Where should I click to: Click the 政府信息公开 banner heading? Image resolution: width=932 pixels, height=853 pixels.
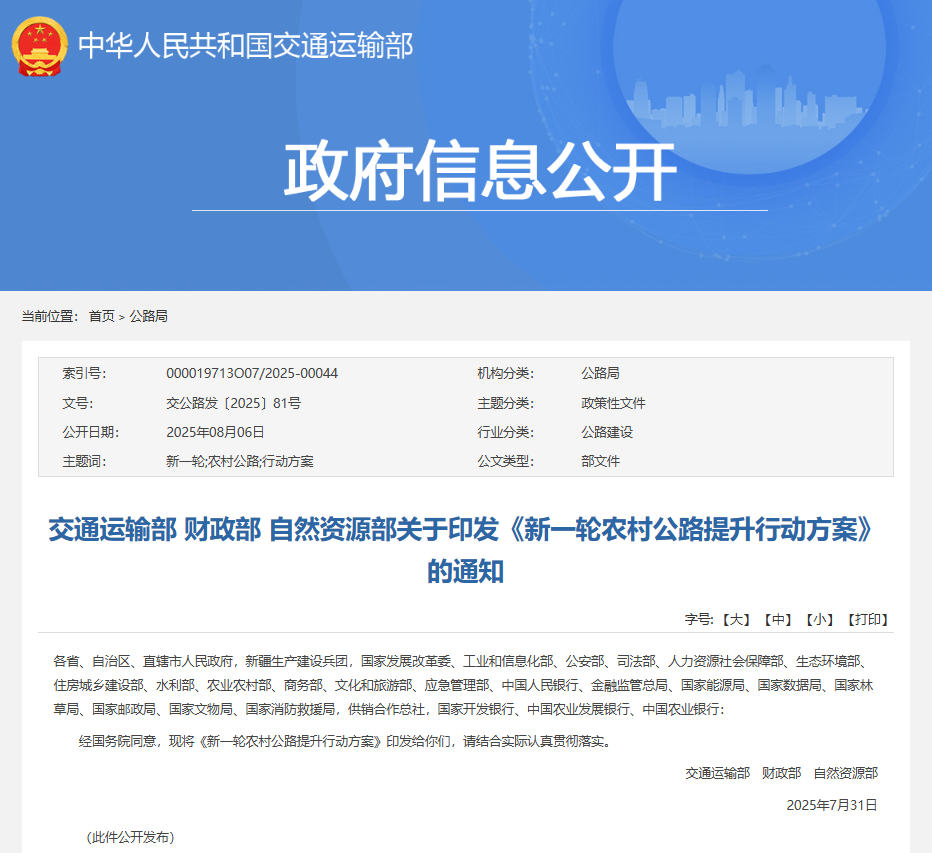coord(480,172)
